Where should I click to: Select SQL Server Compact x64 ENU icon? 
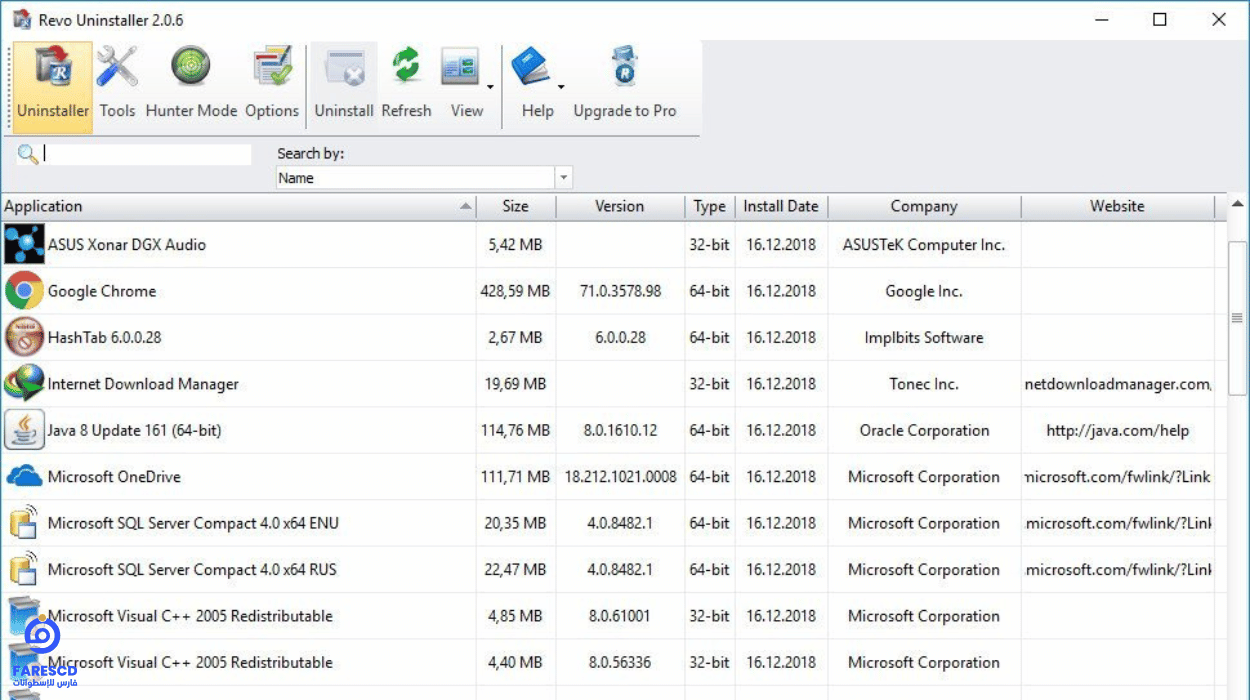click(24, 523)
